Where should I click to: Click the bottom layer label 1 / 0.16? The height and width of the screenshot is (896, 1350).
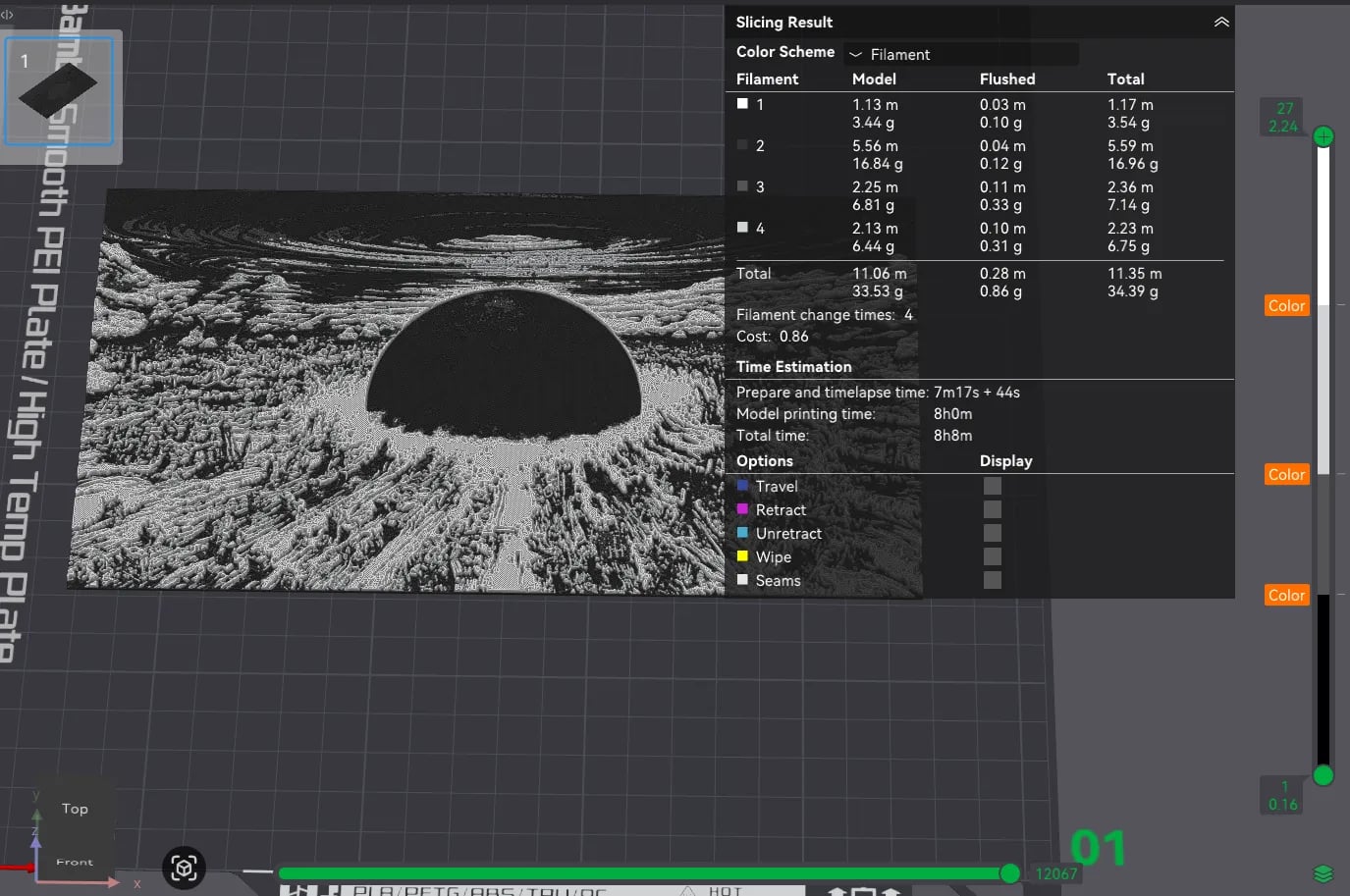1283,795
